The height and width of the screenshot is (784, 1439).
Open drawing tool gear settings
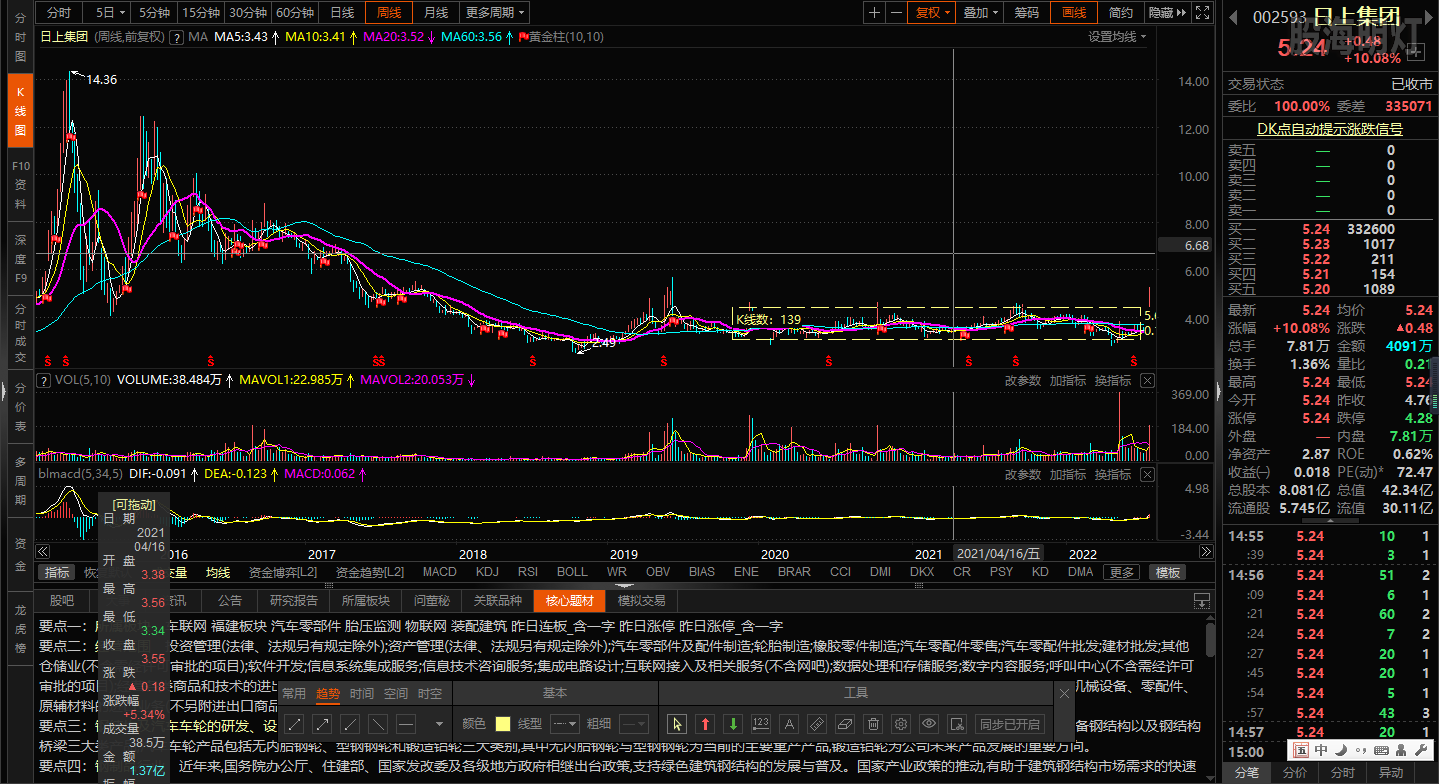901,723
